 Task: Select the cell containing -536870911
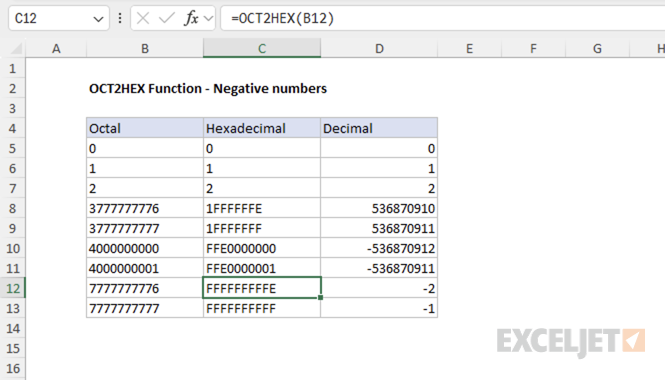coord(379,268)
